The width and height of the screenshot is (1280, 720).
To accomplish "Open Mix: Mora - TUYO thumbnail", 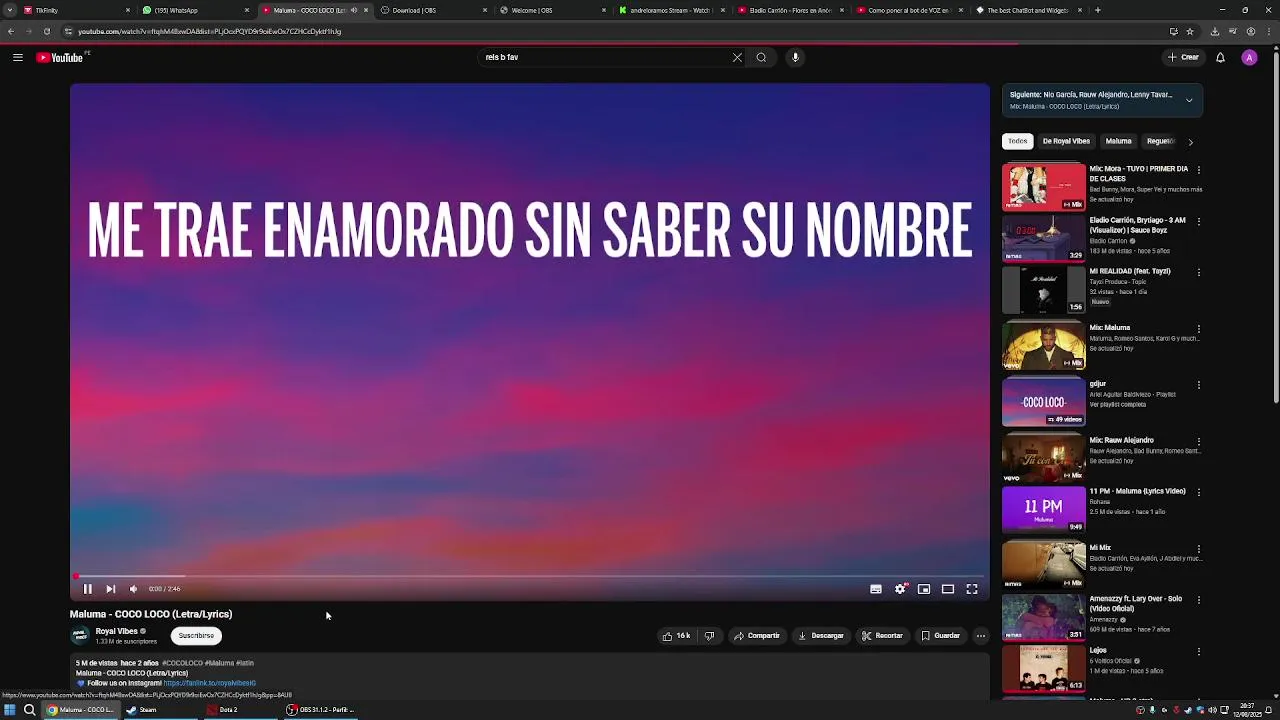I will point(1043,187).
